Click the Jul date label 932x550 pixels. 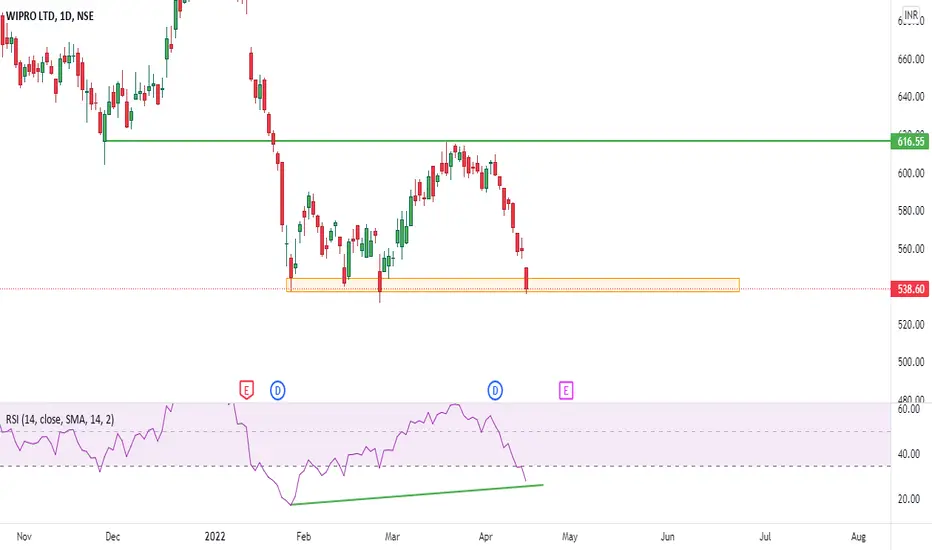(765, 536)
